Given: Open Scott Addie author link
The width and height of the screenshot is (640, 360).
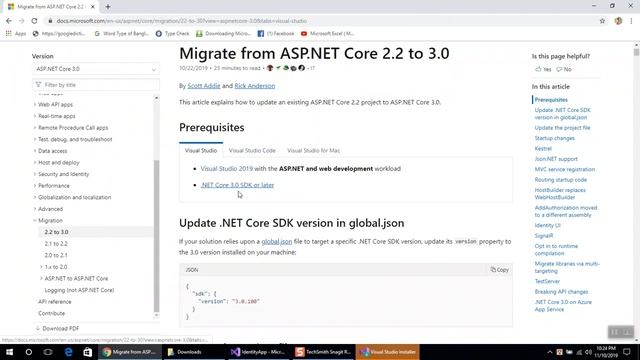Looking at the screenshot, I should [x=204, y=86].
